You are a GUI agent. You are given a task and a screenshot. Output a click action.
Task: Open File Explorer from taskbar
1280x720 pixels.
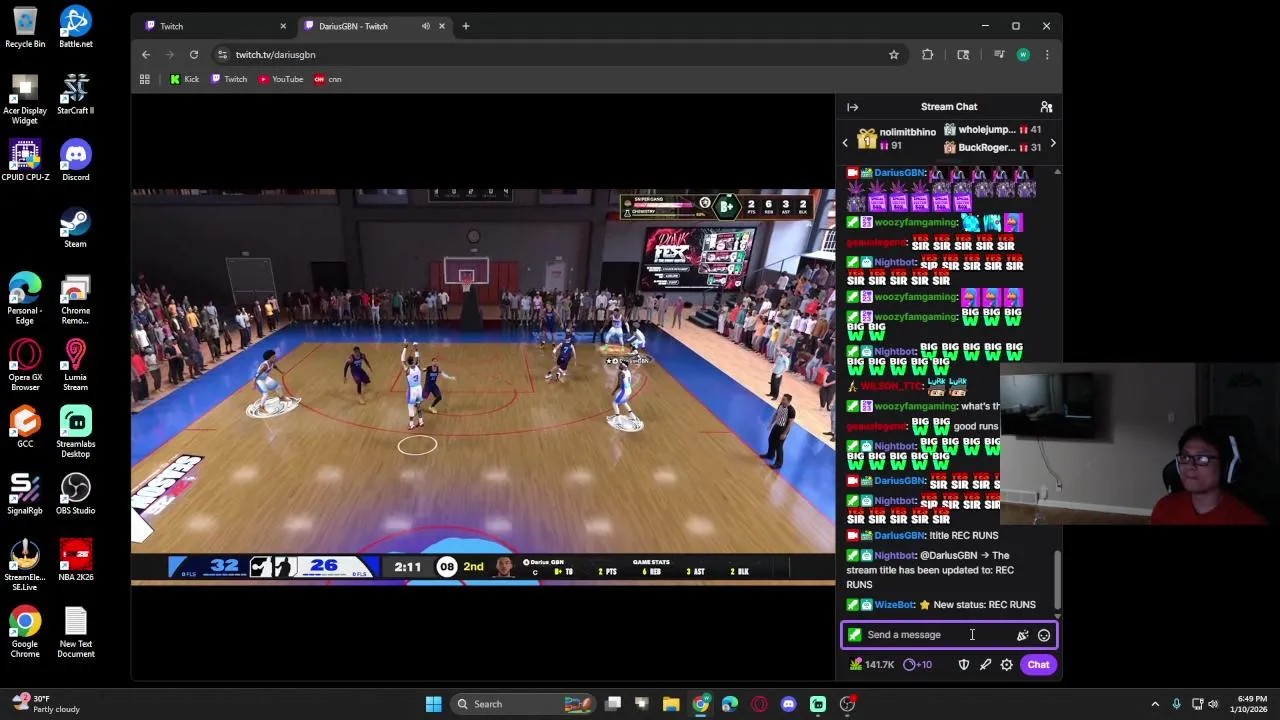(x=671, y=704)
